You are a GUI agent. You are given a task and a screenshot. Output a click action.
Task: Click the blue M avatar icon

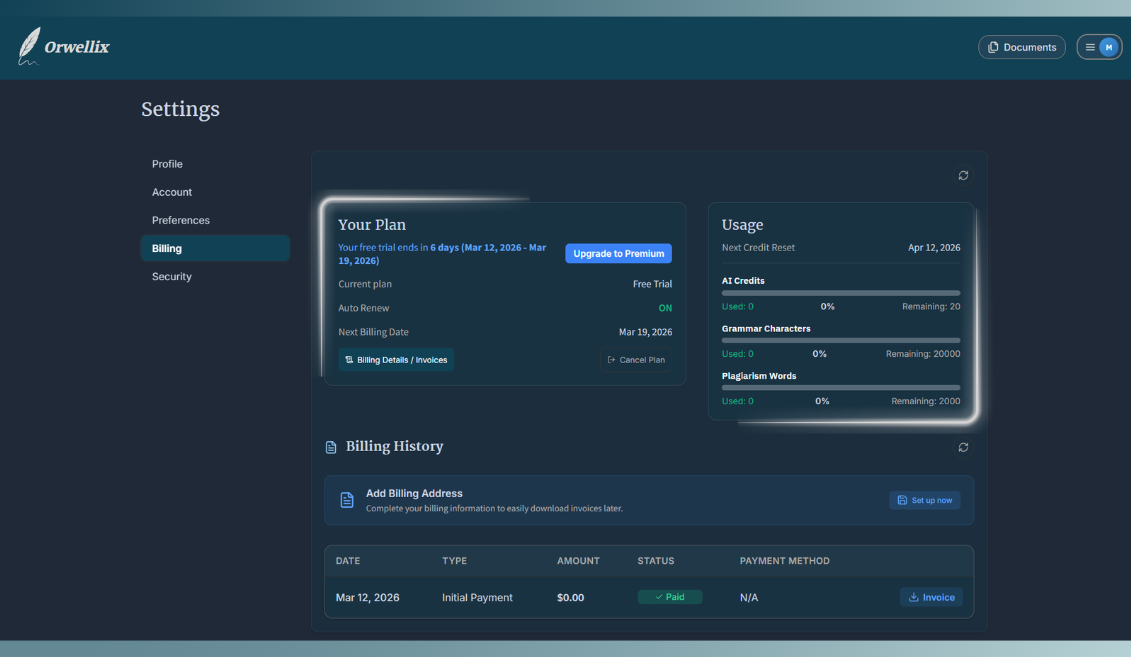point(1107,46)
